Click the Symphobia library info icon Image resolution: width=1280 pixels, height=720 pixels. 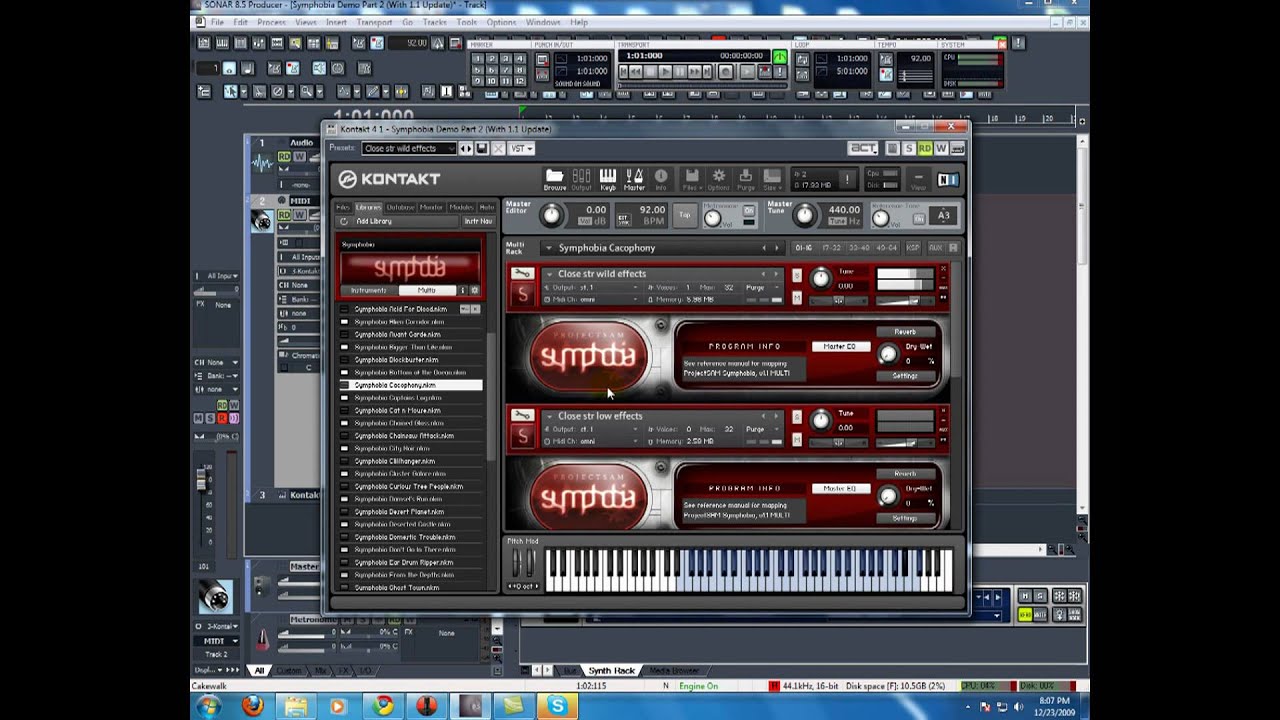click(463, 290)
